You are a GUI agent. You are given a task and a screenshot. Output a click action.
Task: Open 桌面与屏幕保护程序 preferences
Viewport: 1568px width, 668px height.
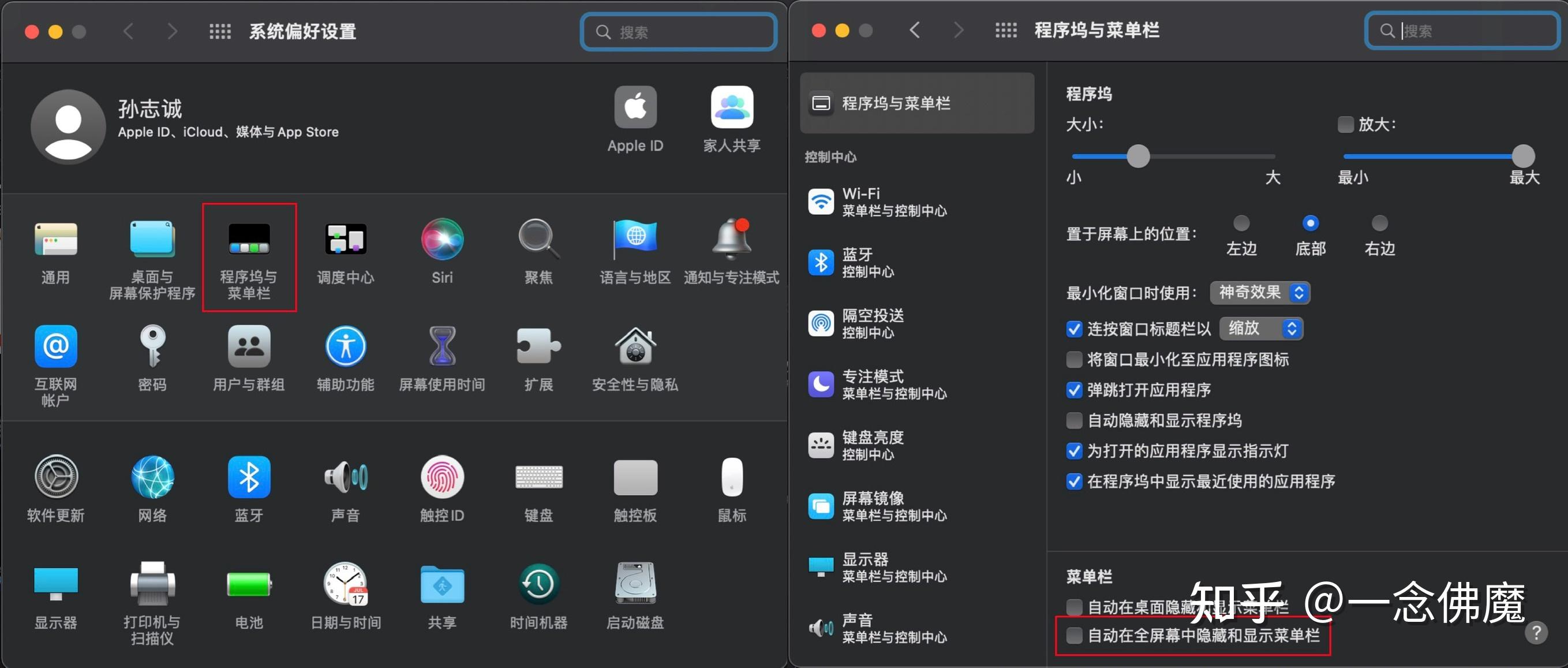152,238
